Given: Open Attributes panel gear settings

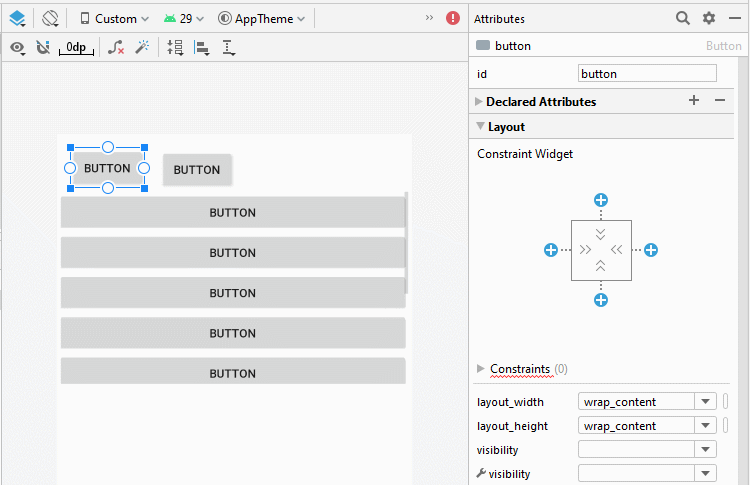Looking at the screenshot, I should (x=708, y=18).
